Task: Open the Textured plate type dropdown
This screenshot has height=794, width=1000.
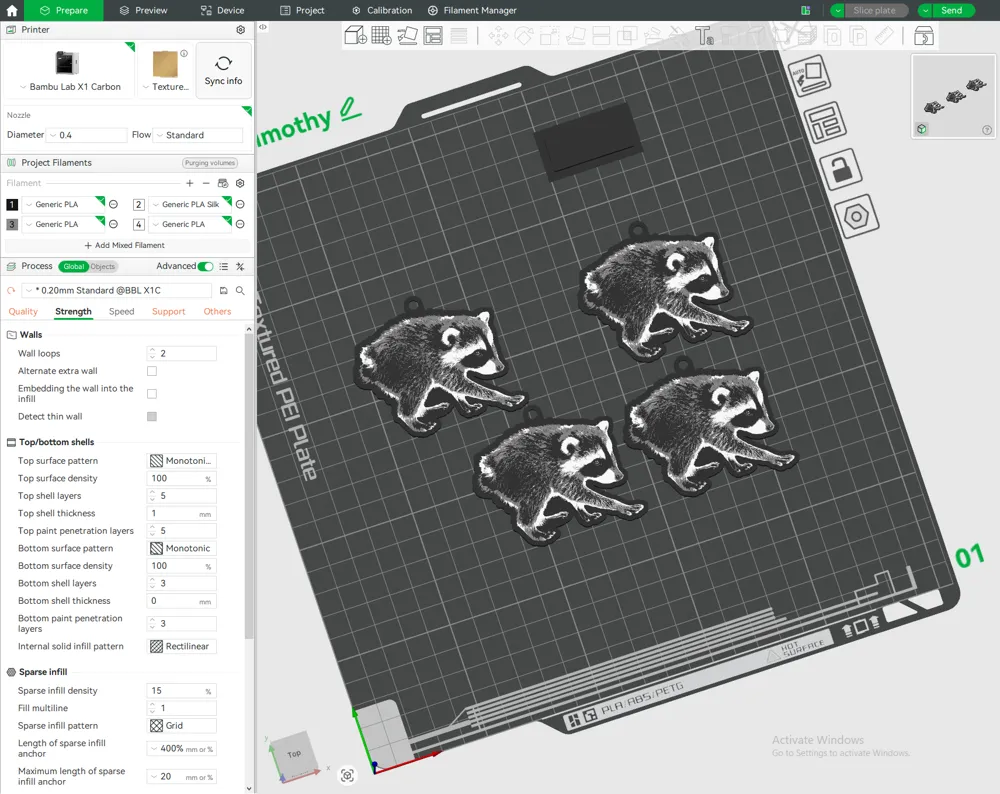Action: 166,87
